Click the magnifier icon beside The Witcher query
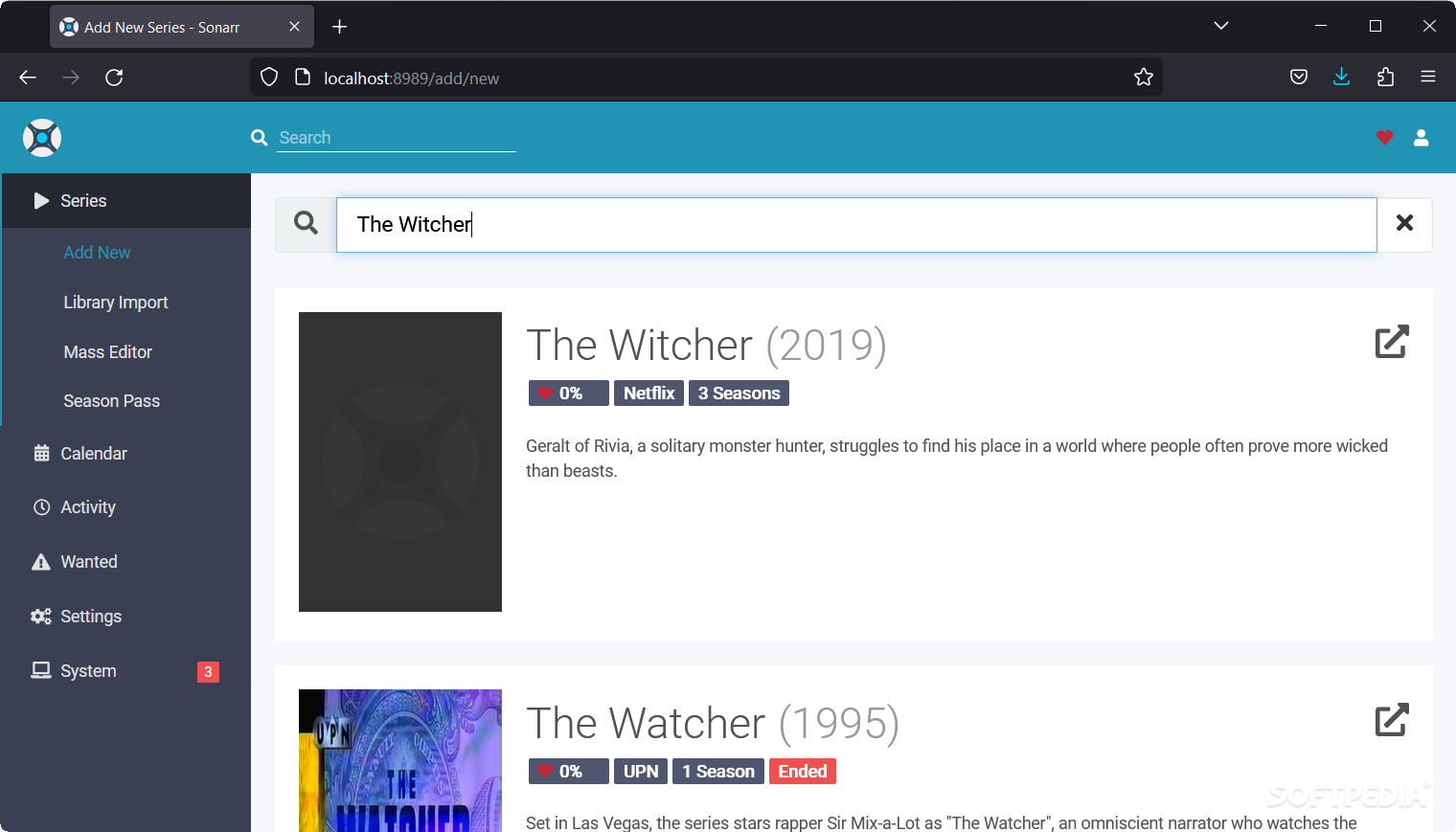Viewport: 1456px width, 832px height. pos(306,223)
